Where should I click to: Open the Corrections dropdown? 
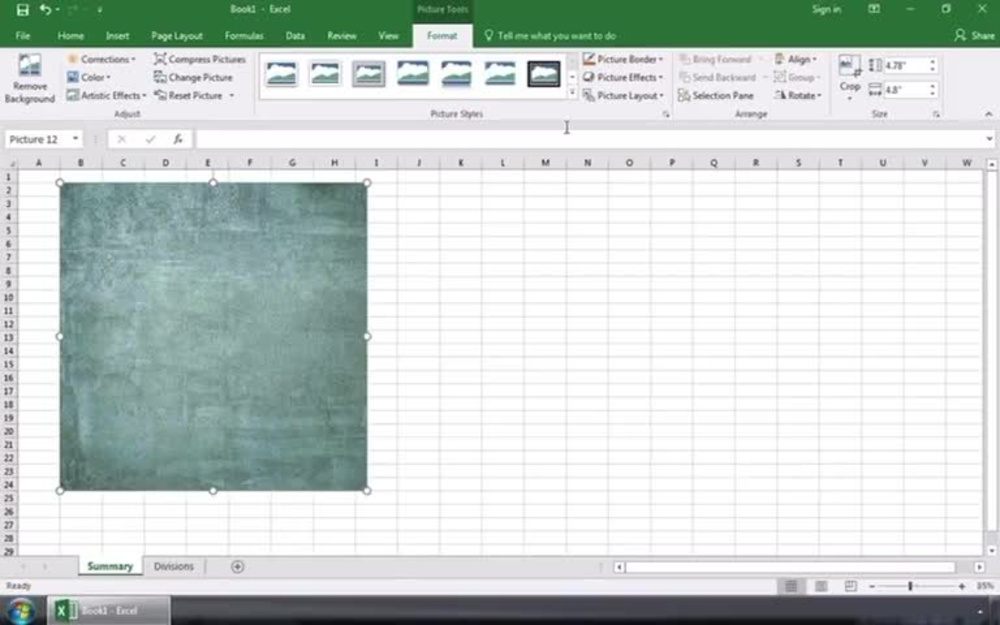[101, 59]
